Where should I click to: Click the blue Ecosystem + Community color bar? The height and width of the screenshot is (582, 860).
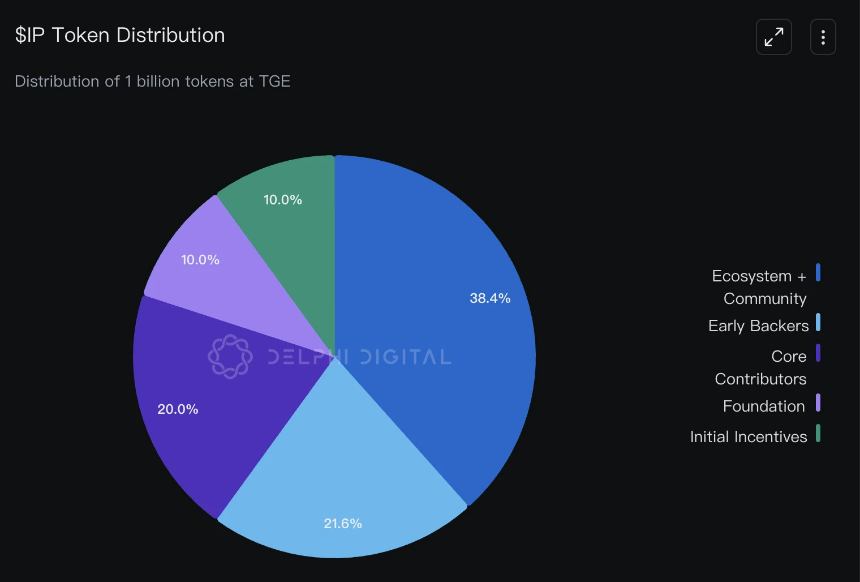[x=819, y=273]
